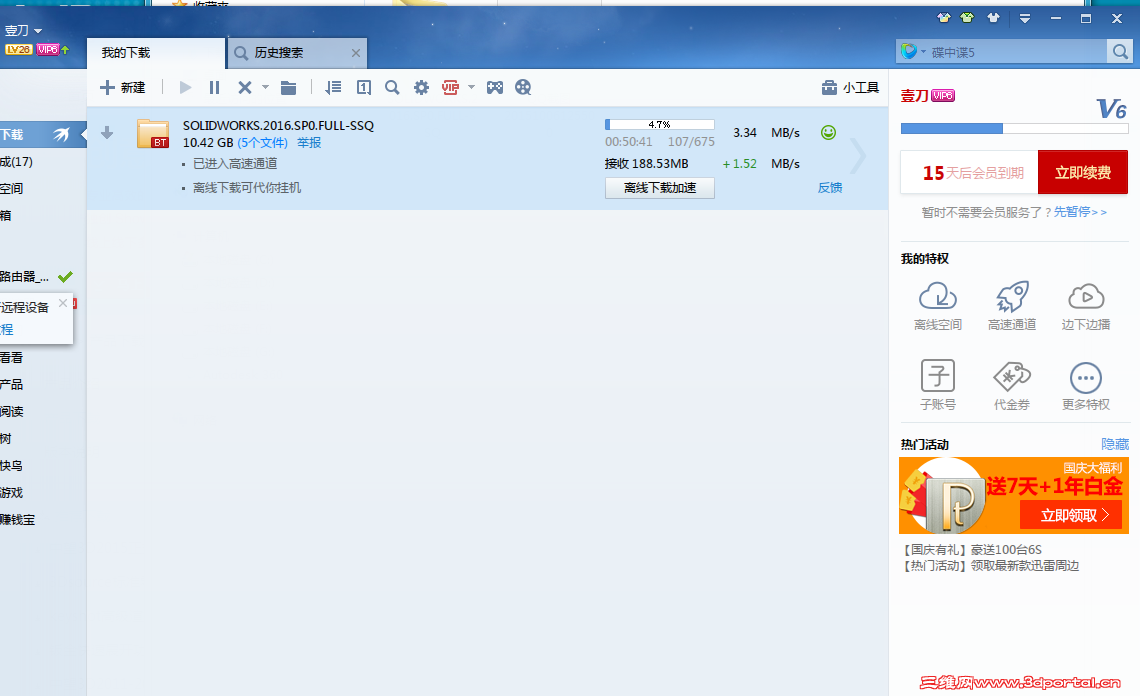Click the 国庆大福利 promotional banner
The image size is (1140, 696).
1013,495
